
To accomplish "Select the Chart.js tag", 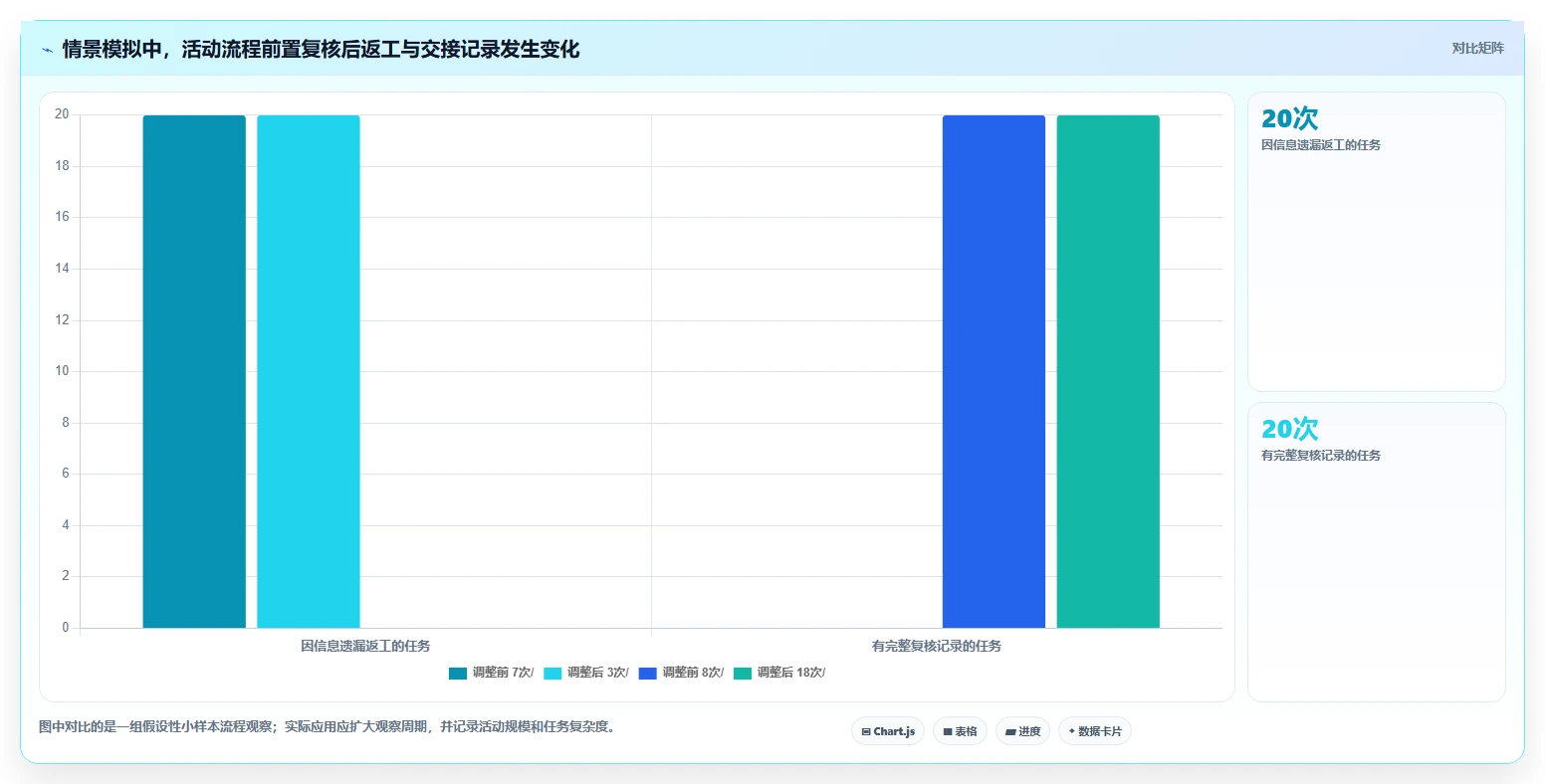I will coord(888,731).
